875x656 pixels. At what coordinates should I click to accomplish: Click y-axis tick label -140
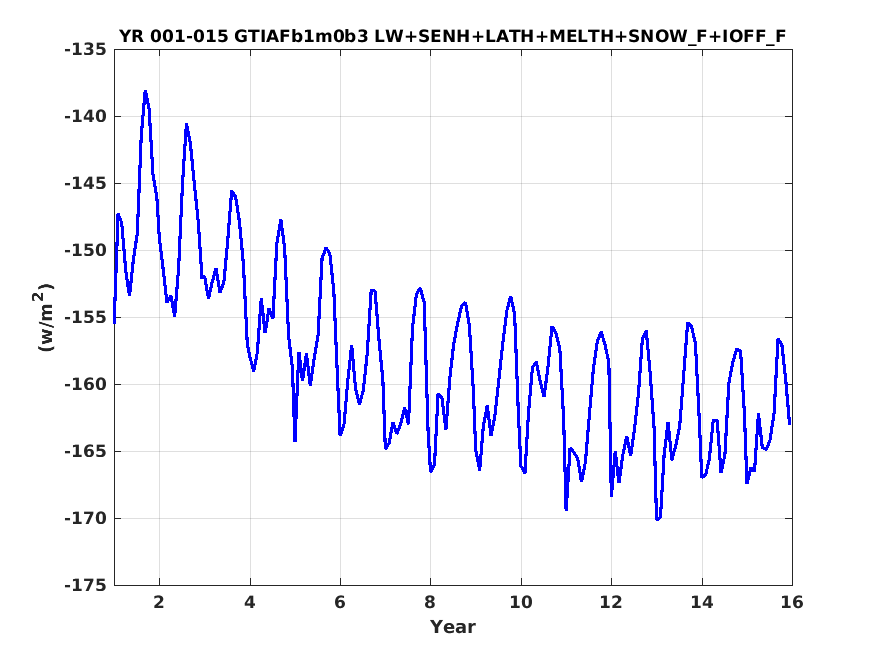click(x=85, y=117)
